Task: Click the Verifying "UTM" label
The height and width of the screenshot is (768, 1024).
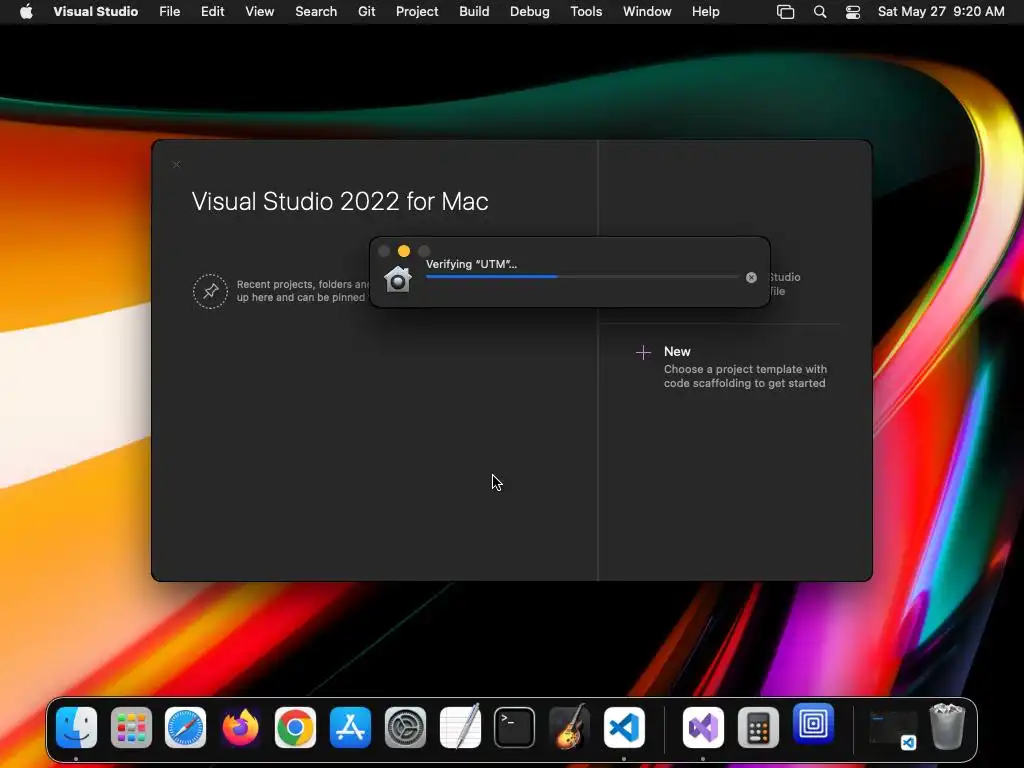Action: coord(471,264)
